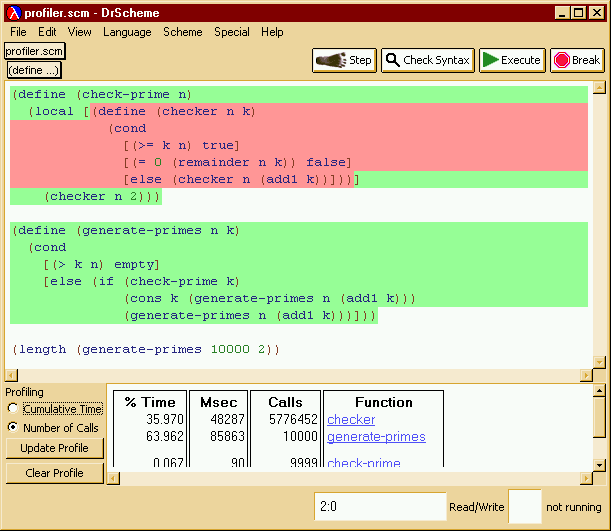Viewport: 611px width, 531px height.
Task: Open the File menu
Action: pyautogui.click(x=18, y=32)
